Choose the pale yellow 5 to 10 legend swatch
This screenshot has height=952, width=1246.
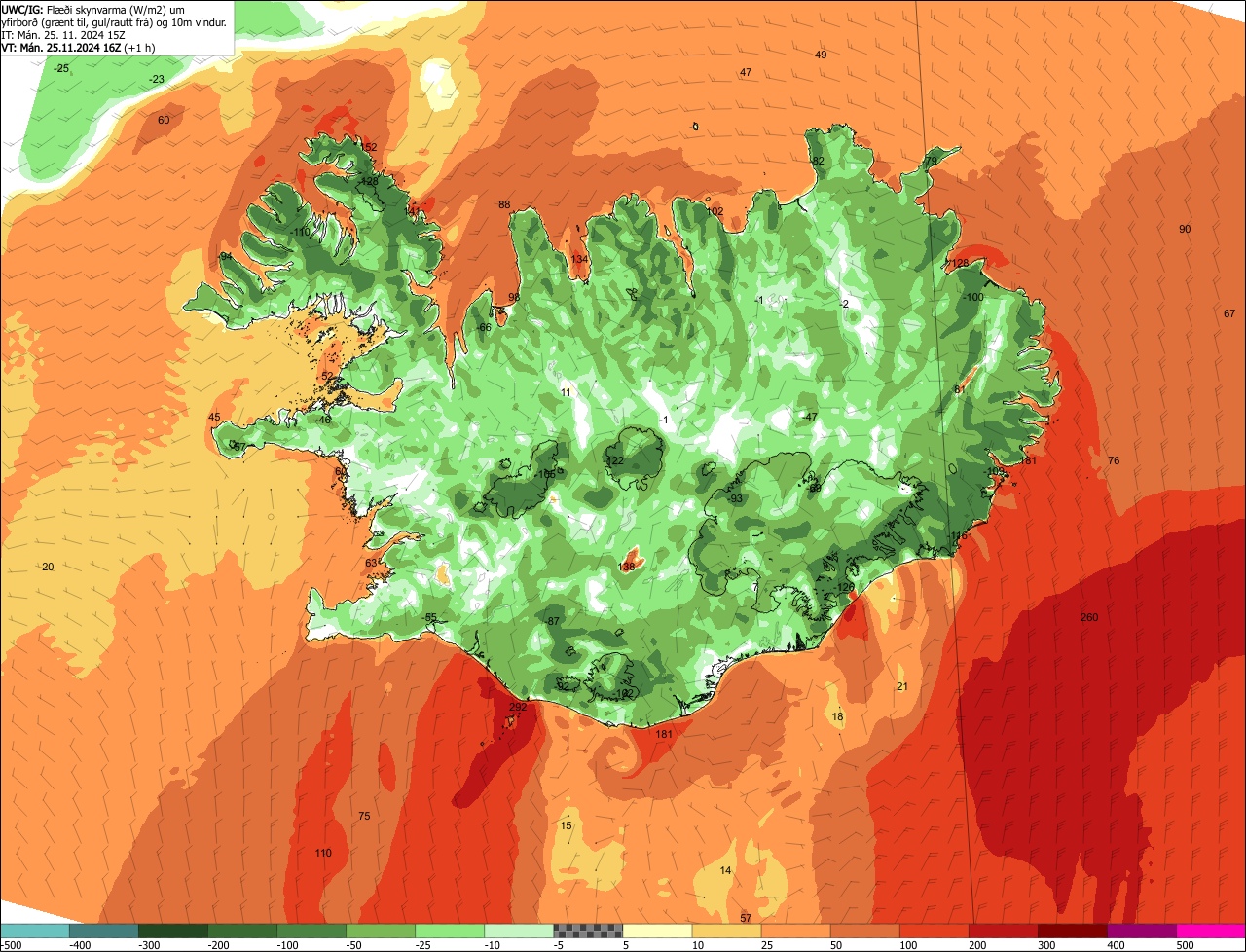pyautogui.click(x=657, y=932)
